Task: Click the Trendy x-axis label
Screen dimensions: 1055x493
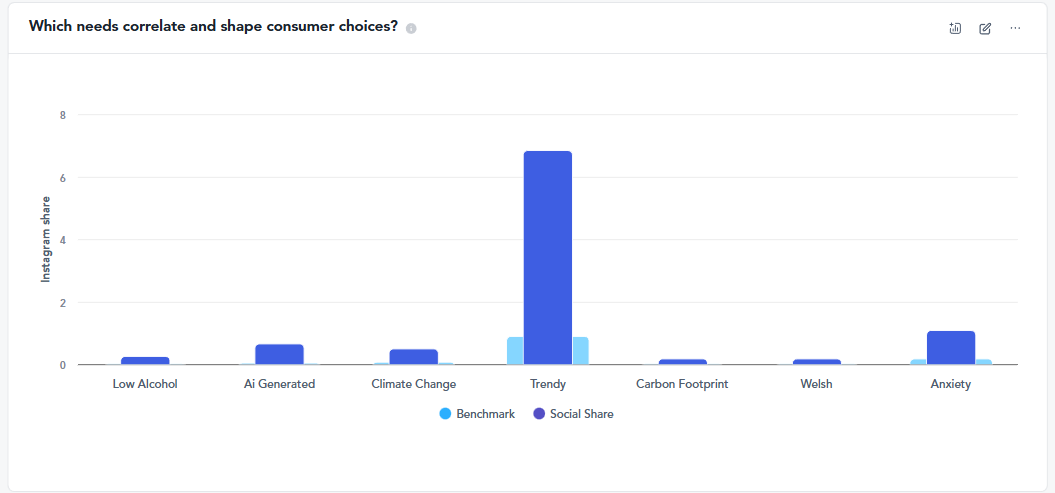Action: (547, 384)
